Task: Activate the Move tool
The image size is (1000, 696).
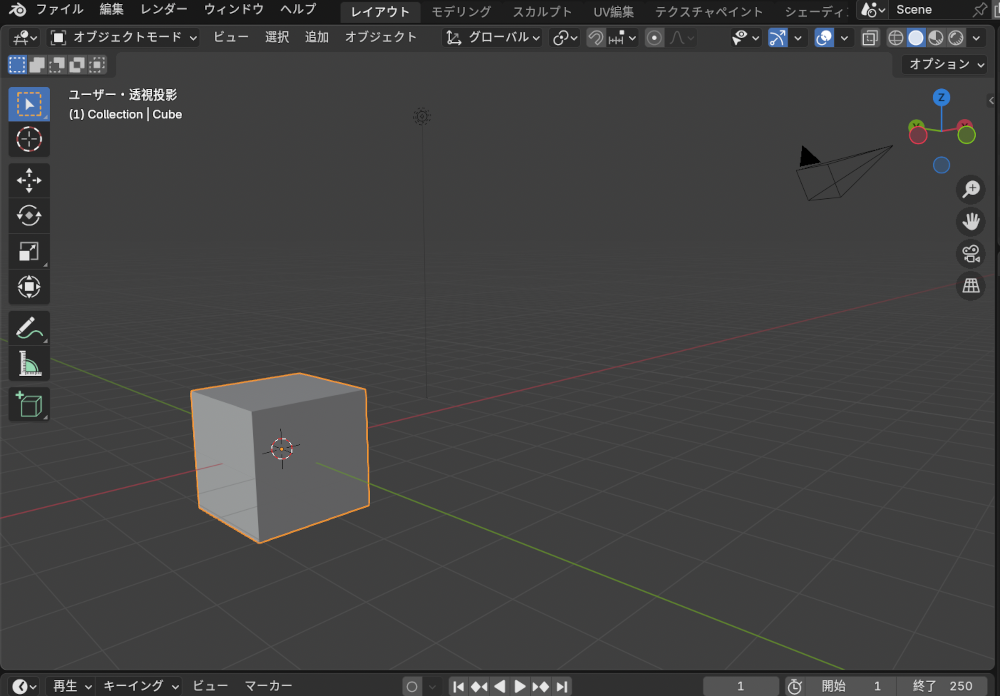Action: click(x=29, y=181)
